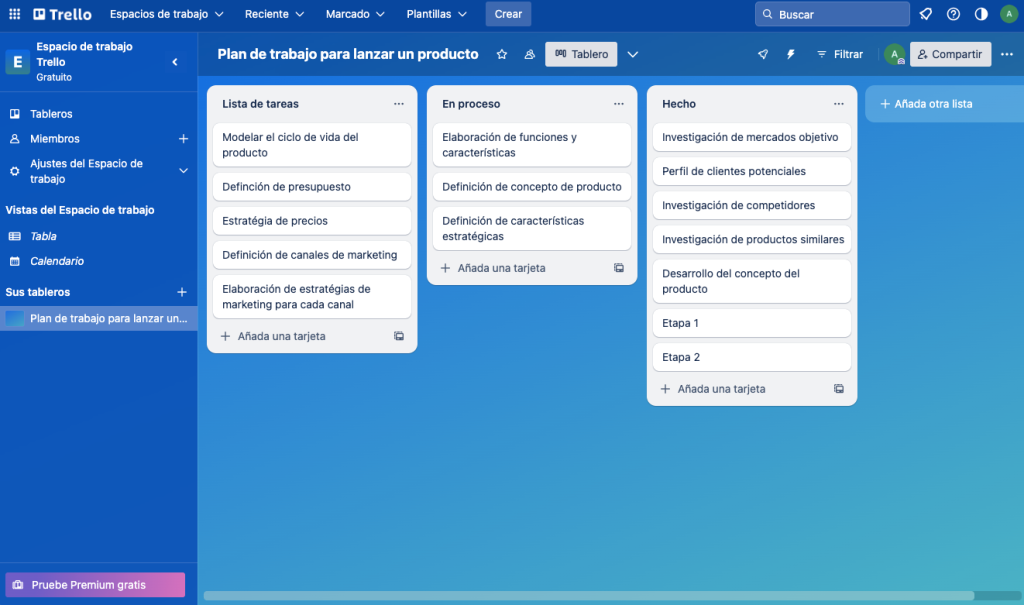Click inside the Buscar search field
Image resolution: width=1024 pixels, height=605 pixels.
[x=832, y=14]
